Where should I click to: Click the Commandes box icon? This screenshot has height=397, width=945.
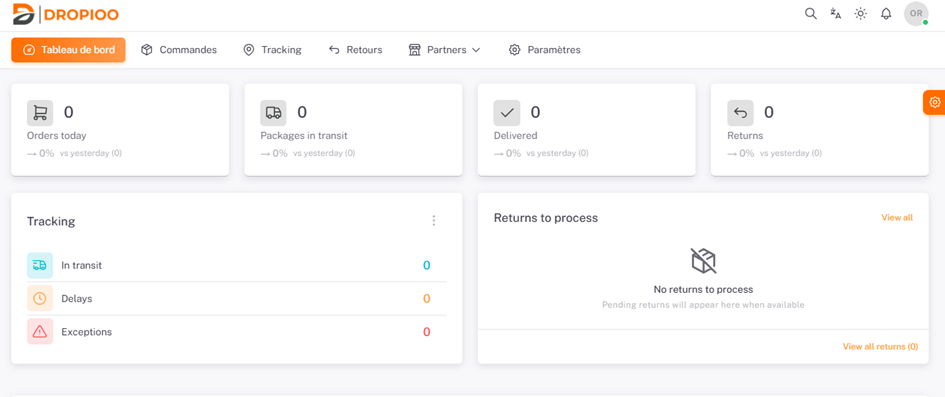pos(146,50)
